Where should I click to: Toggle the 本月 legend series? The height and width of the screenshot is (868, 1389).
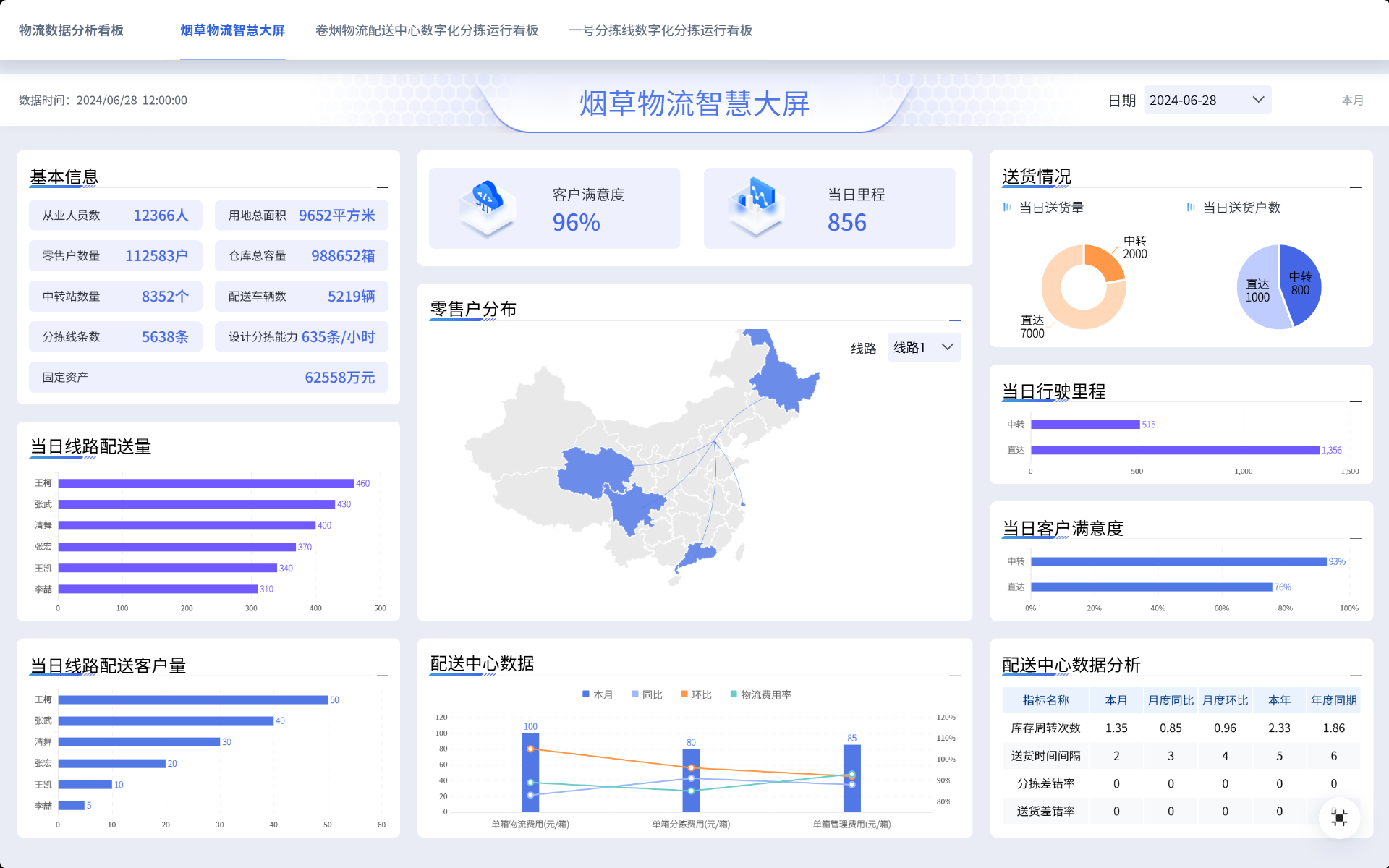[598, 694]
